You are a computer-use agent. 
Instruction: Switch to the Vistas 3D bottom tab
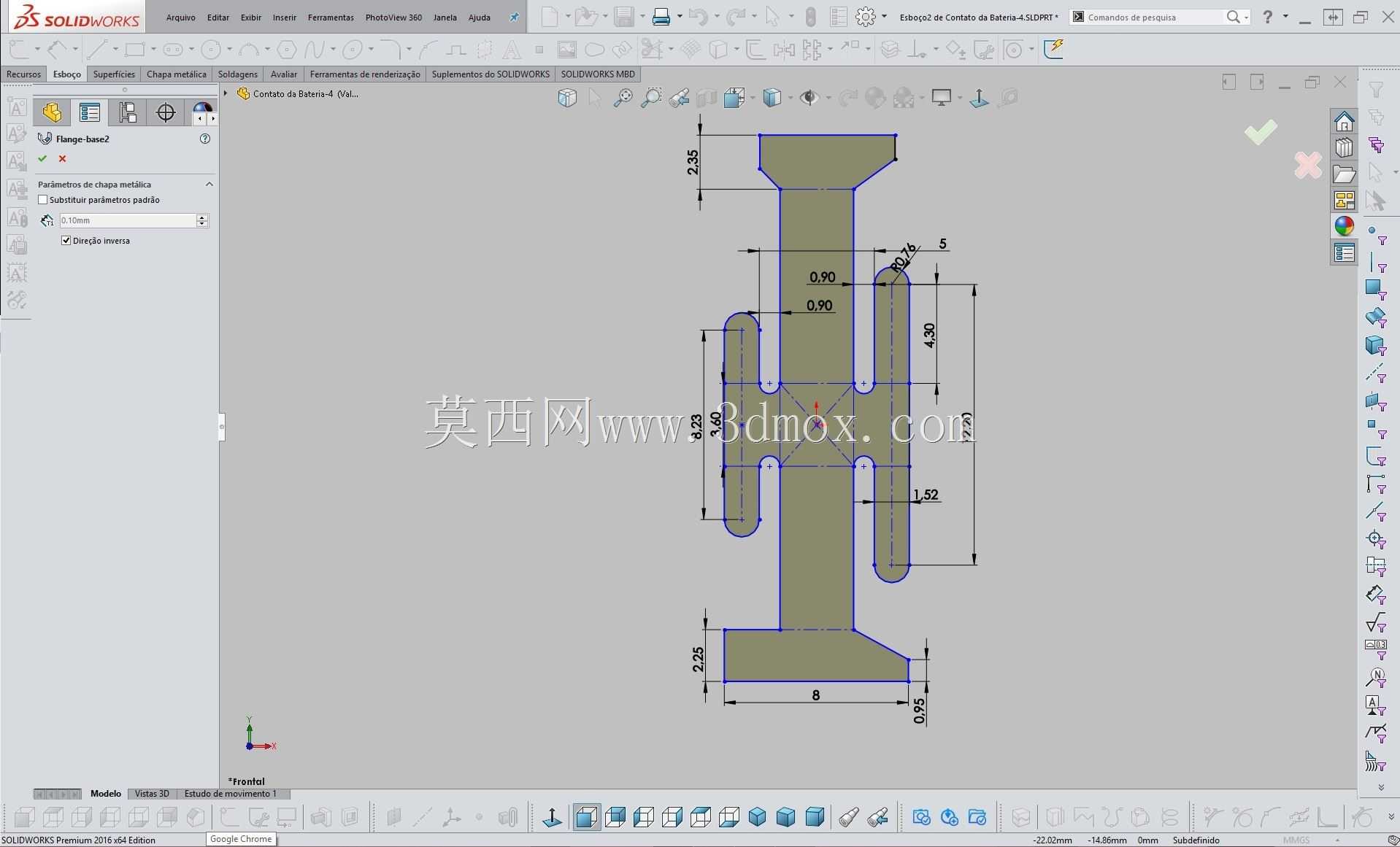152,794
